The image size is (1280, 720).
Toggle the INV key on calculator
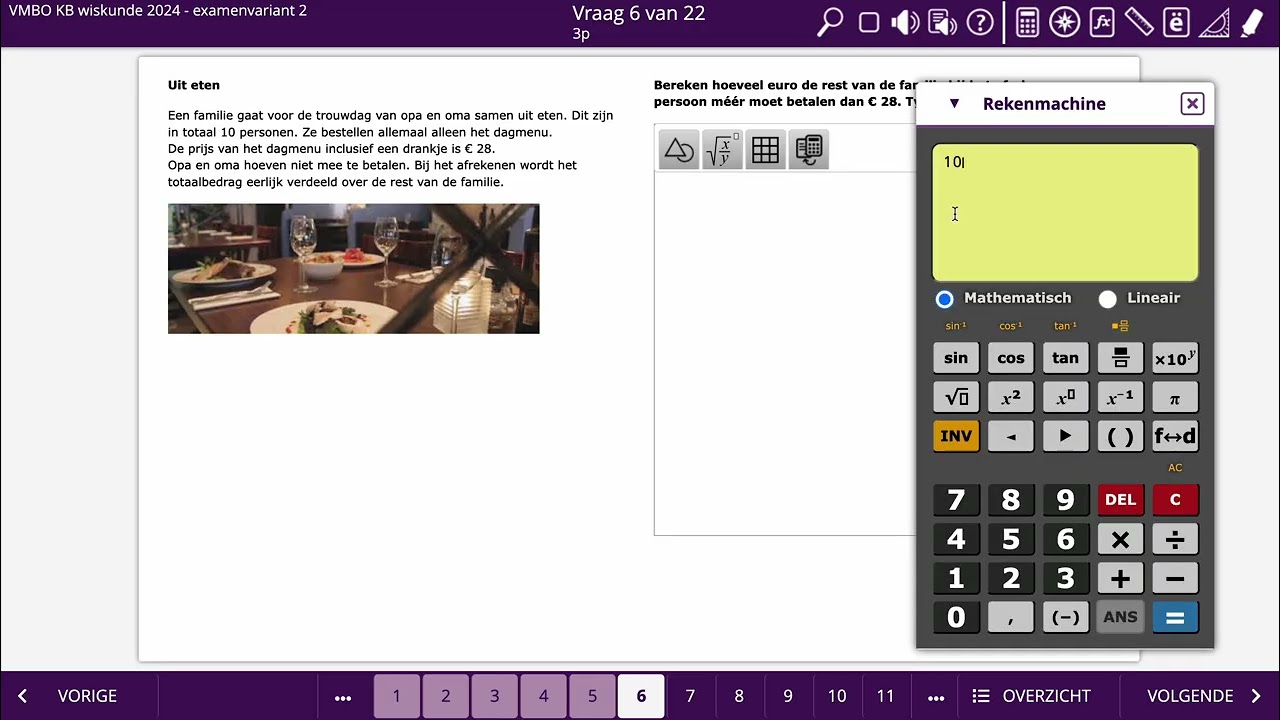click(x=956, y=436)
